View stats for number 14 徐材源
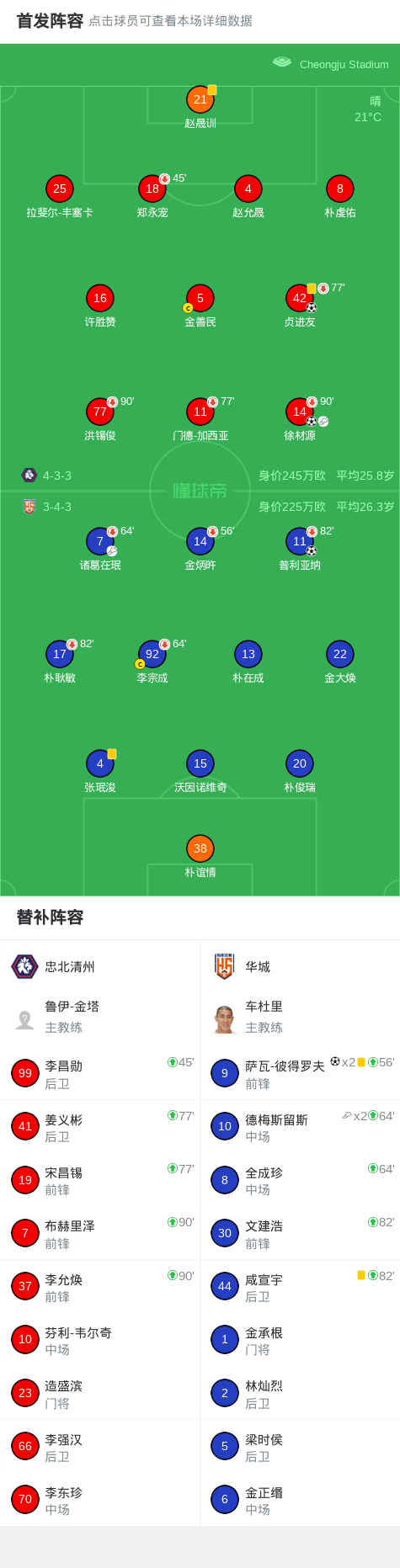 300,412
